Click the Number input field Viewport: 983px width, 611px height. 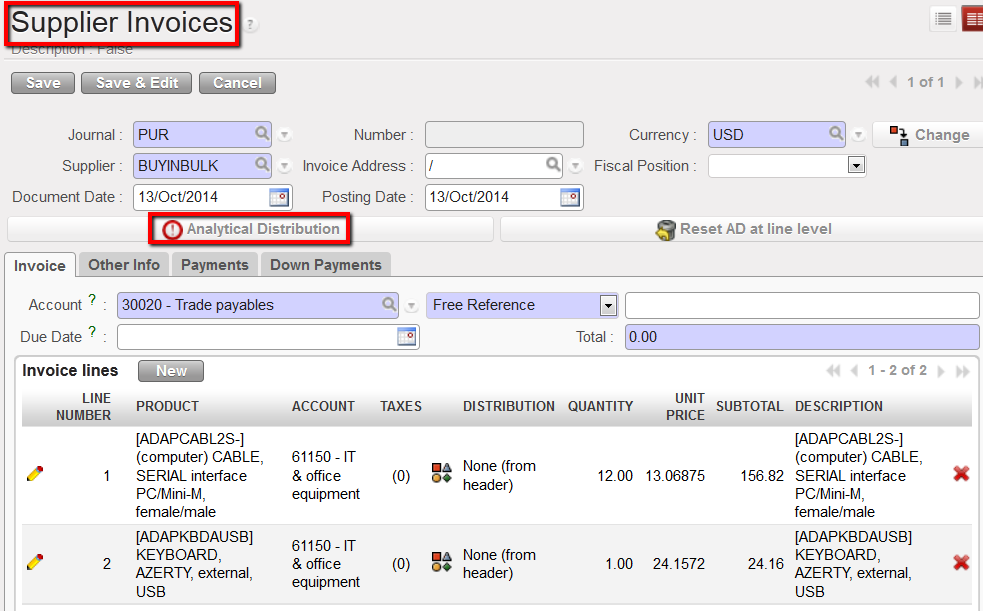[x=504, y=135]
